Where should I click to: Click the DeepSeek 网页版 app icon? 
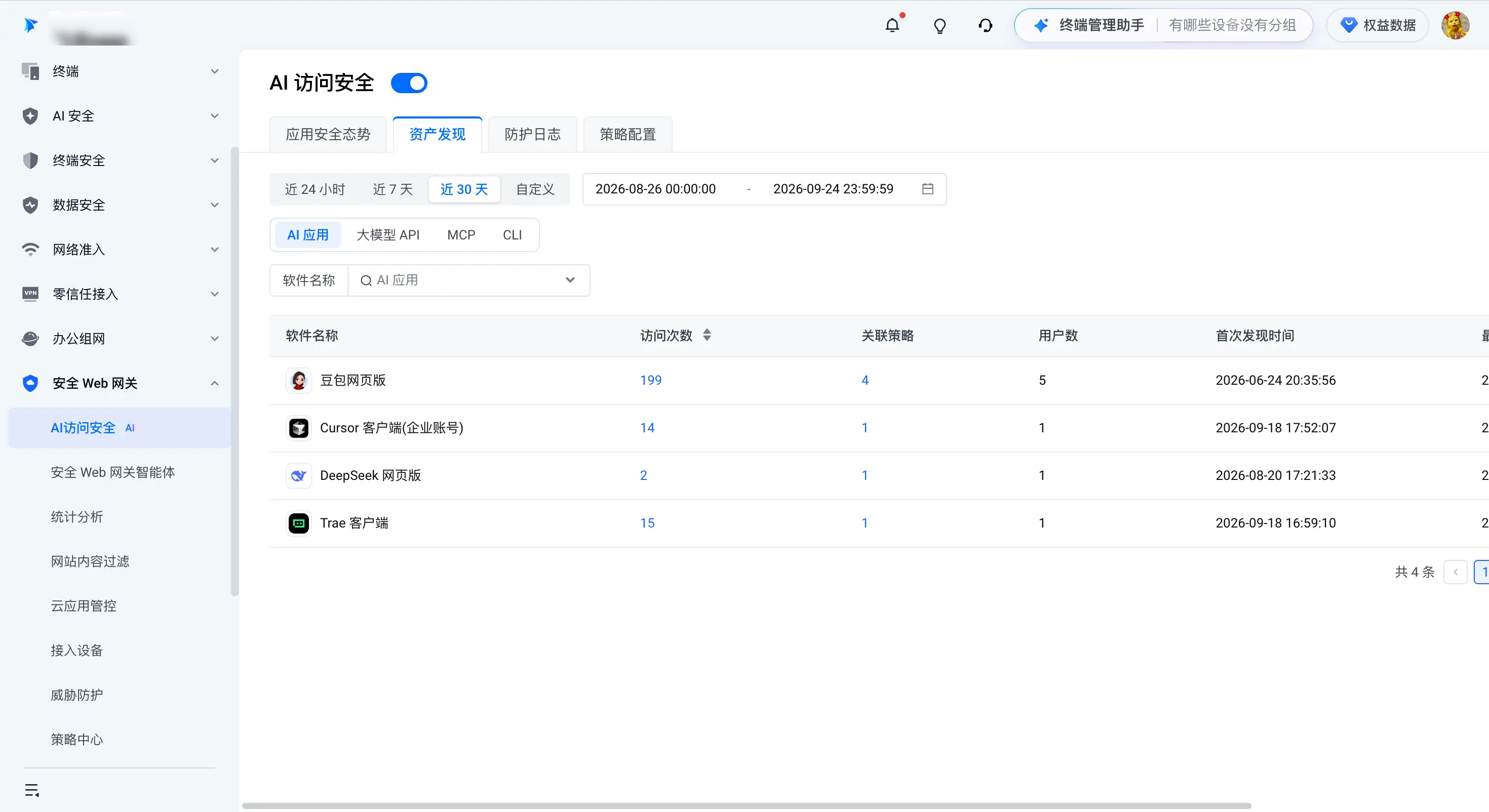(299, 476)
